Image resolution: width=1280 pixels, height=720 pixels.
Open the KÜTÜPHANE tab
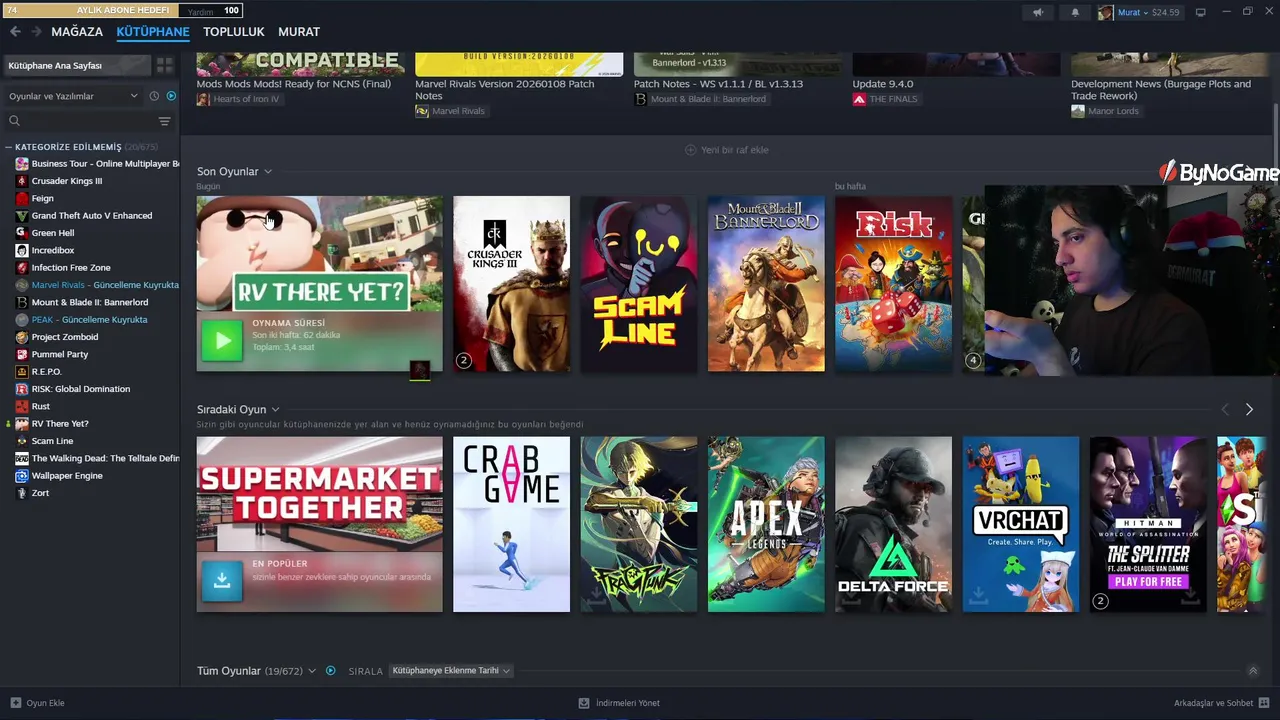[153, 32]
